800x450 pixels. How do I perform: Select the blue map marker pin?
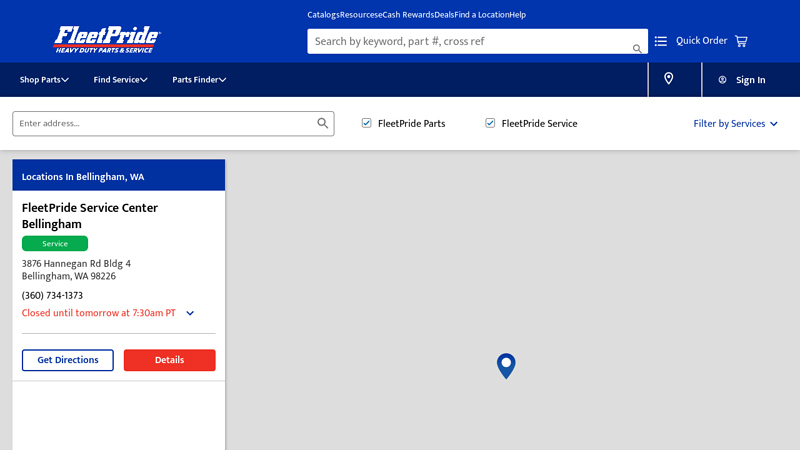pyautogui.click(x=506, y=365)
